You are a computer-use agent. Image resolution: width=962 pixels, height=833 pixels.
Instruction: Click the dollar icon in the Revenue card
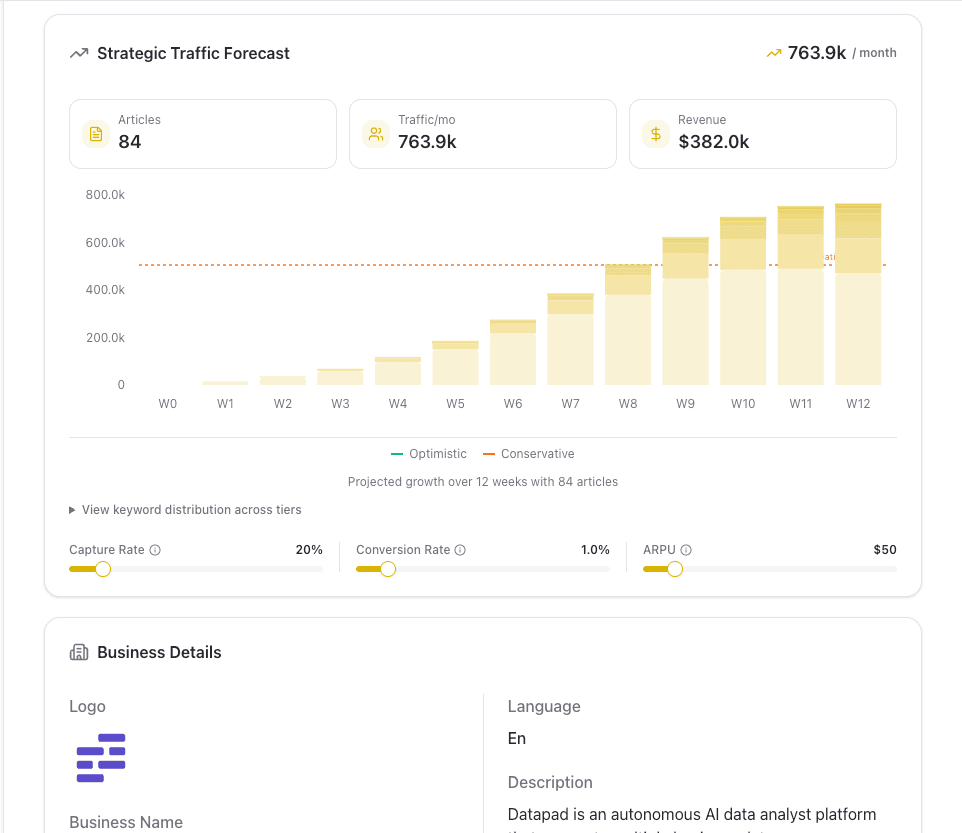coord(655,133)
